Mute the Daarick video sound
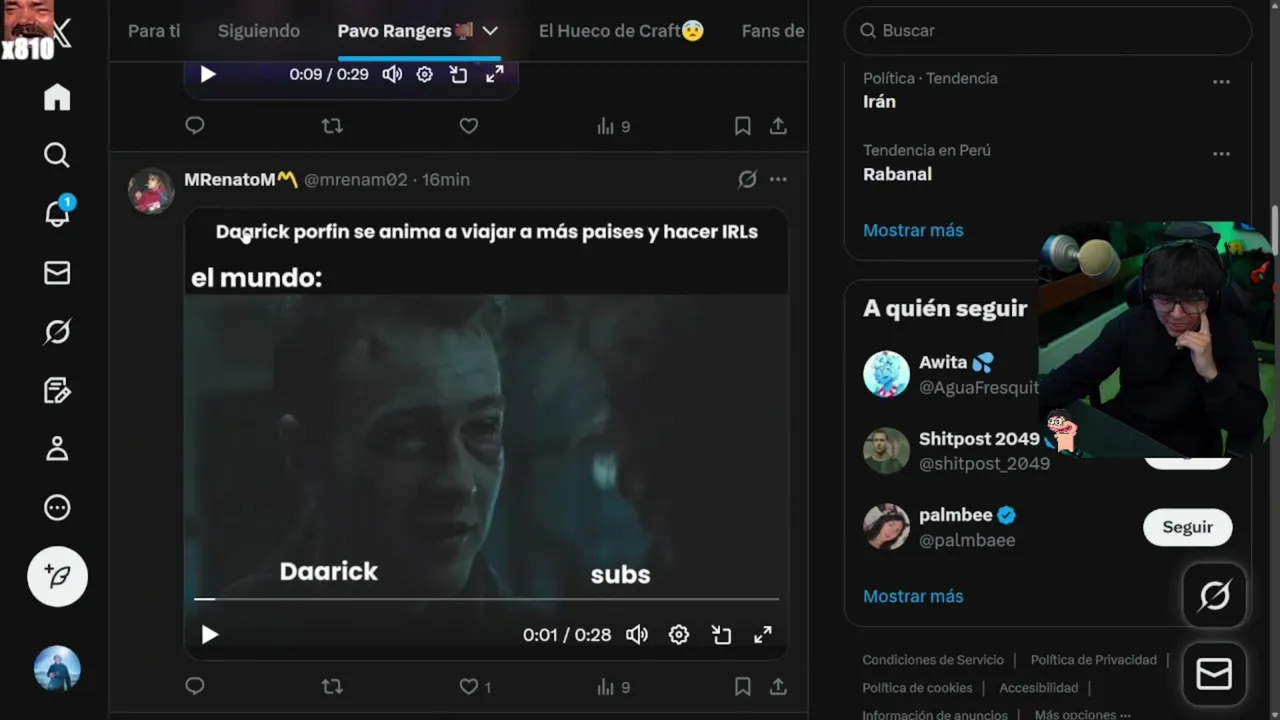Viewport: 1280px width, 720px height. (637, 634)
